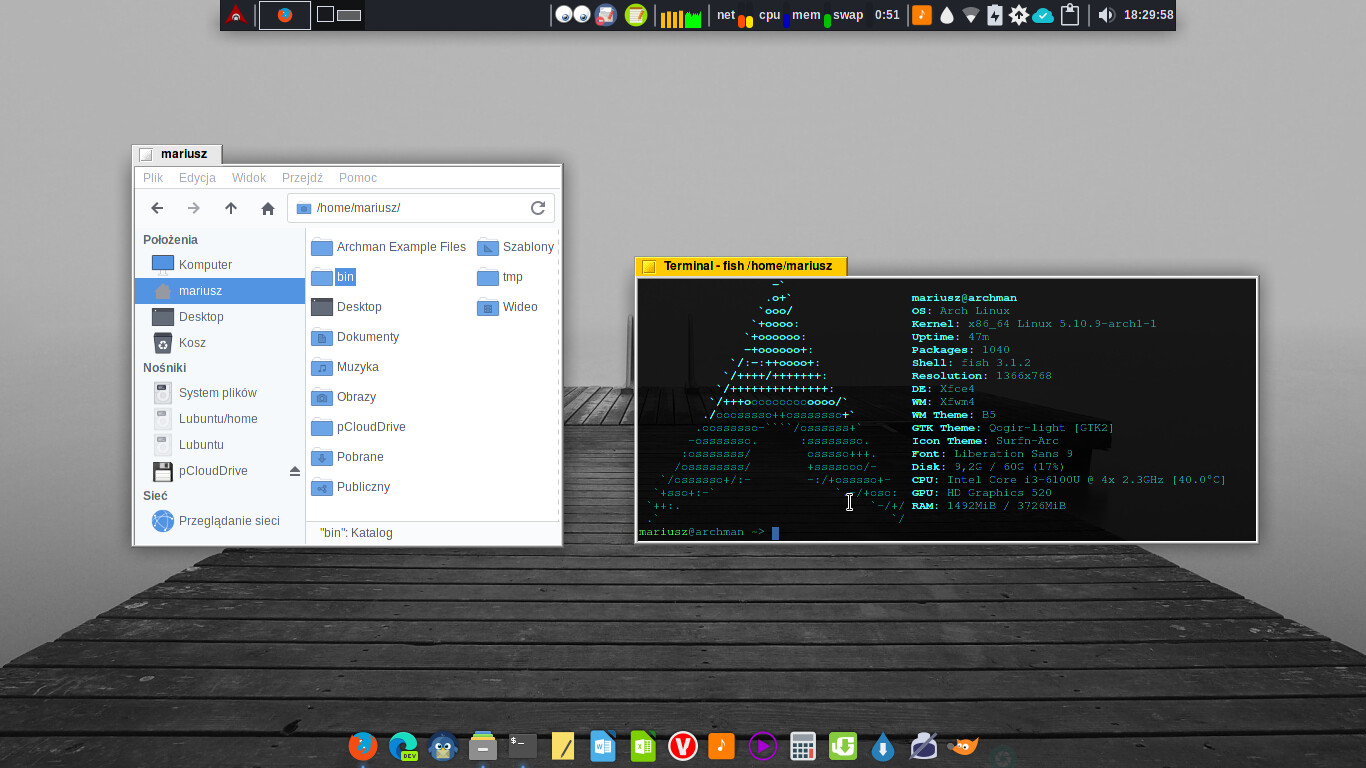Image resolution: width=1366 pixels, height=768 pixels.
Task: Click the back arrow in file manager
Action: 157,208
